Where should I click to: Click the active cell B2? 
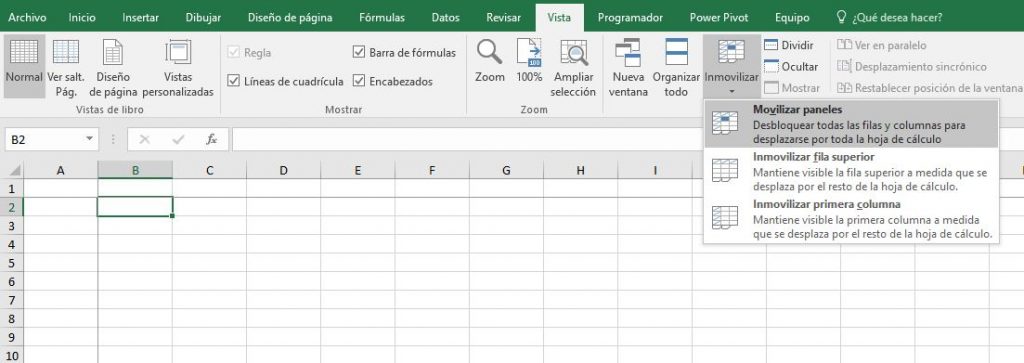click(x=135, y=207)
